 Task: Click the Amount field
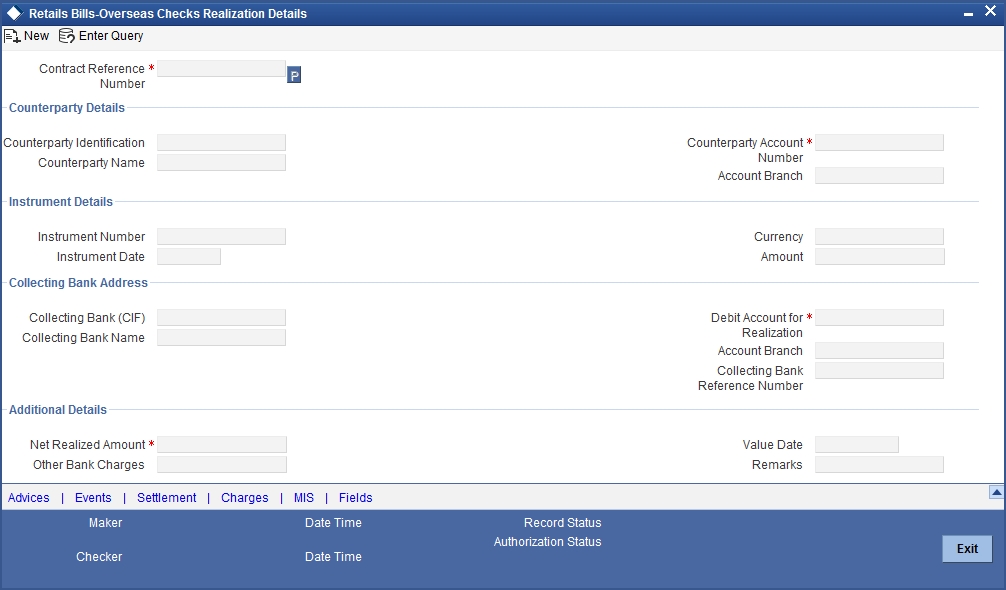880,257
